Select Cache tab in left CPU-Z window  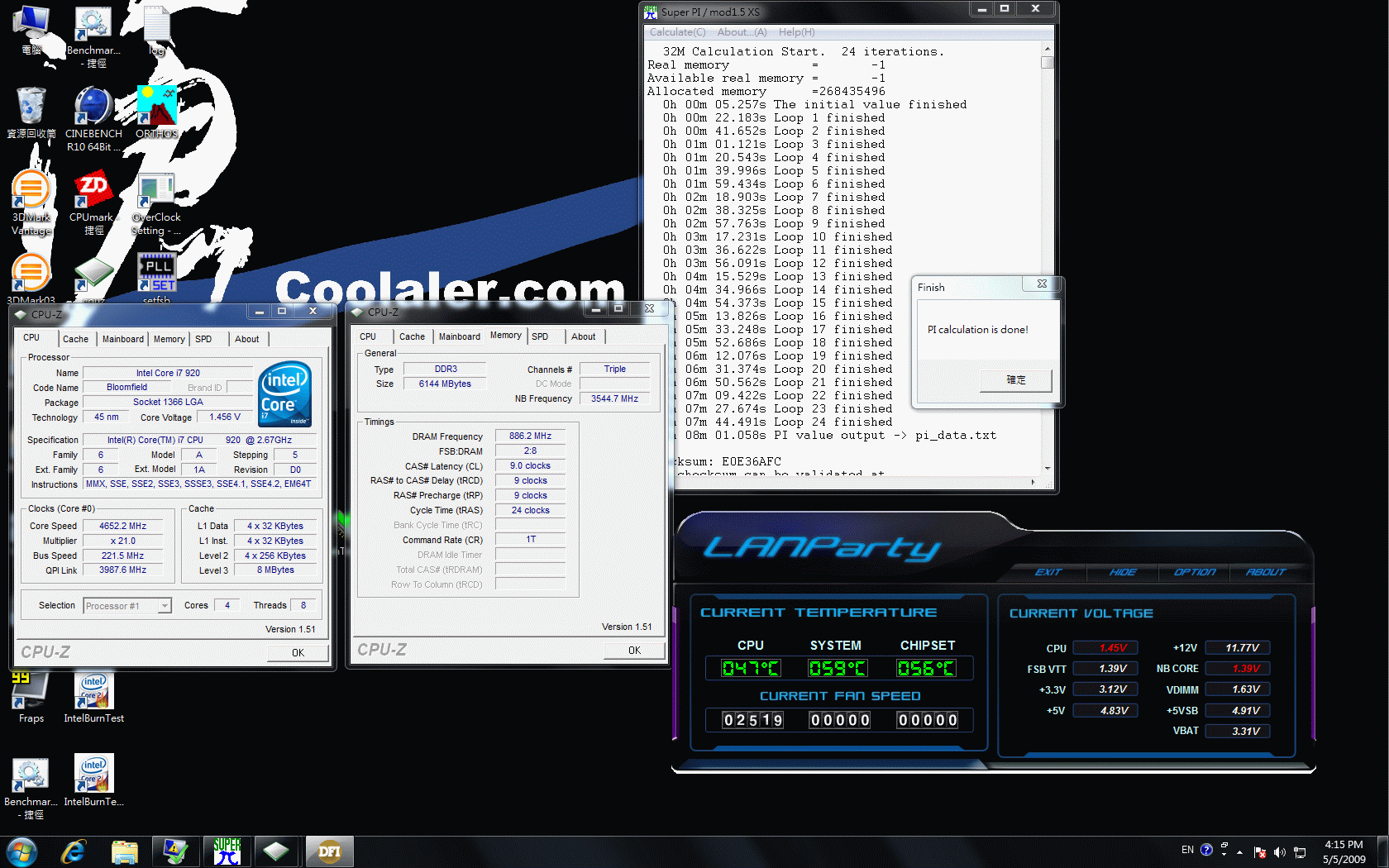[75, 339]
